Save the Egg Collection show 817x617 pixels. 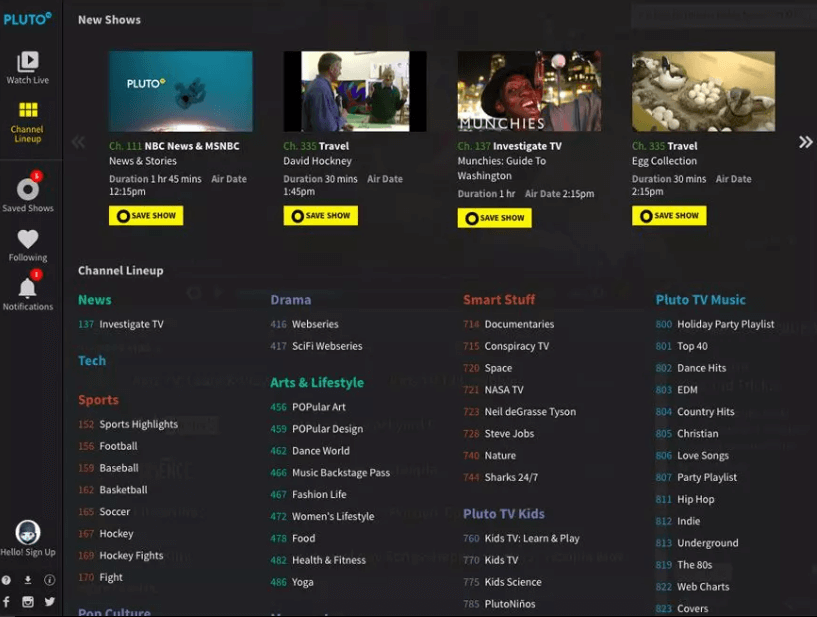[x=669, y=216]
